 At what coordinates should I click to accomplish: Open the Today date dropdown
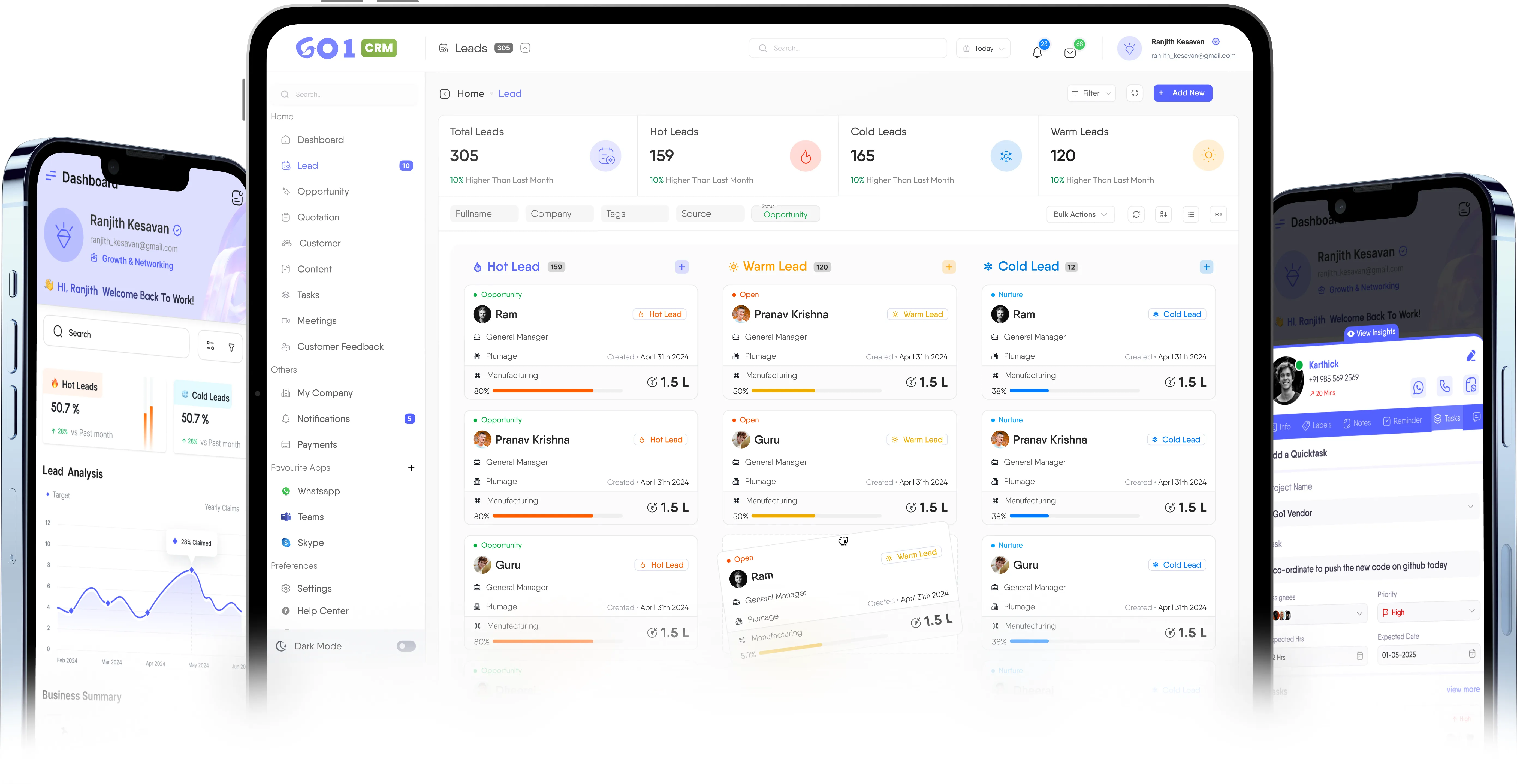(984, 48)
